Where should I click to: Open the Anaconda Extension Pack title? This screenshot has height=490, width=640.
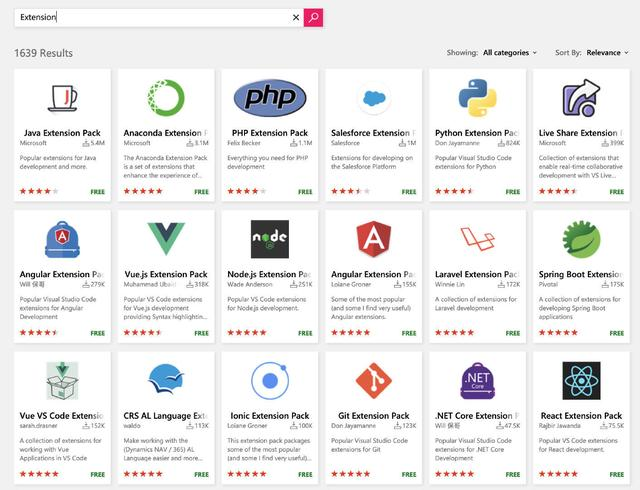[166, 133]
